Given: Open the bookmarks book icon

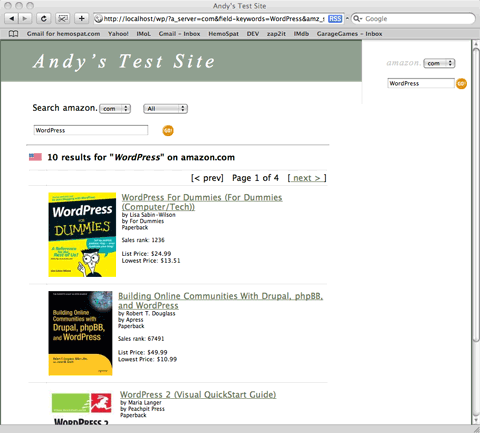Looking at the screenshot, I should coord(13,34).
